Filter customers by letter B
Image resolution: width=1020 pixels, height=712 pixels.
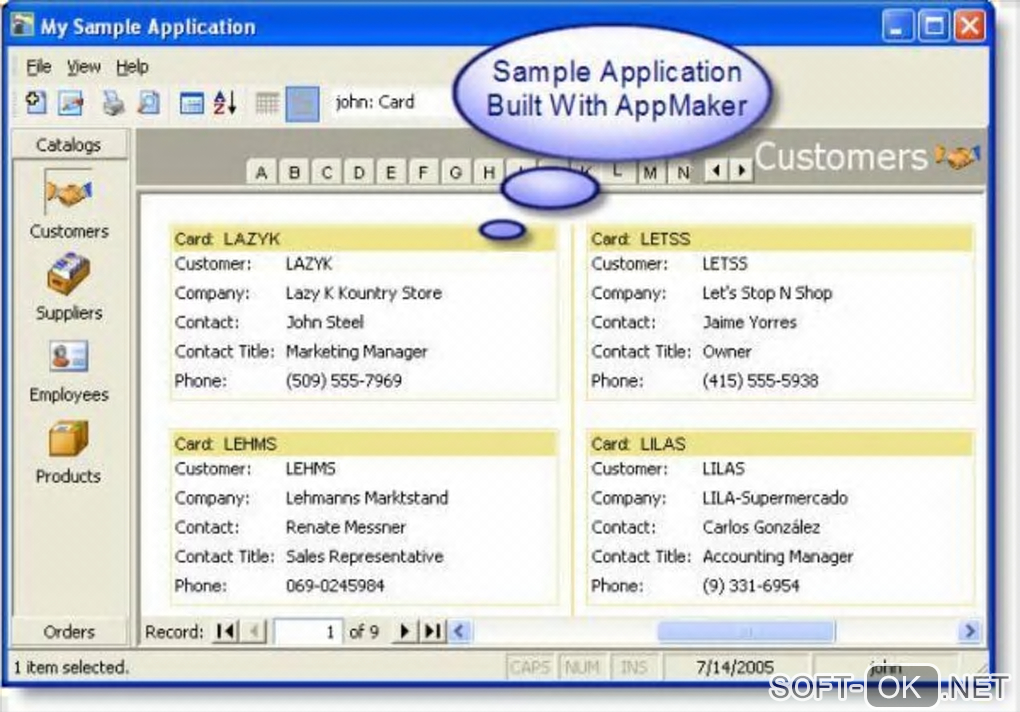(x=294, y=172)
